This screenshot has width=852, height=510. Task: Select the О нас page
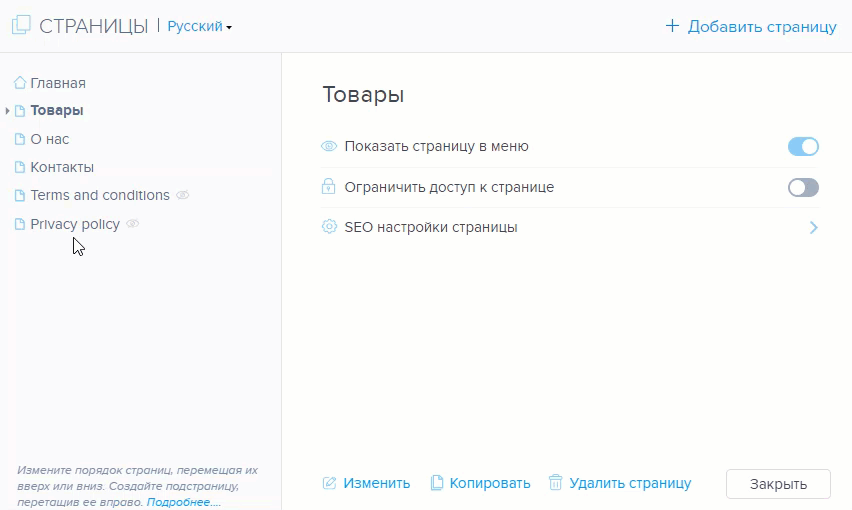pyautogui.click(x=49, y=139)
